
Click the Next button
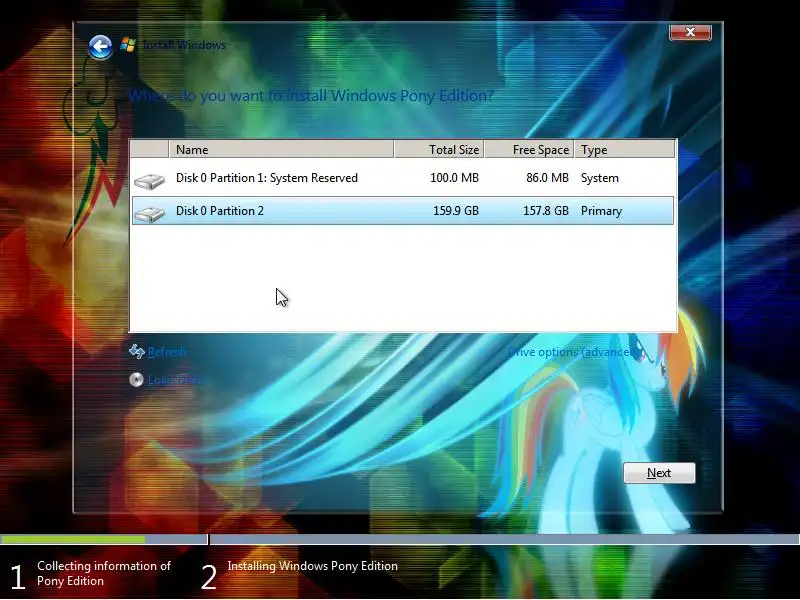[x=659, y=473]
